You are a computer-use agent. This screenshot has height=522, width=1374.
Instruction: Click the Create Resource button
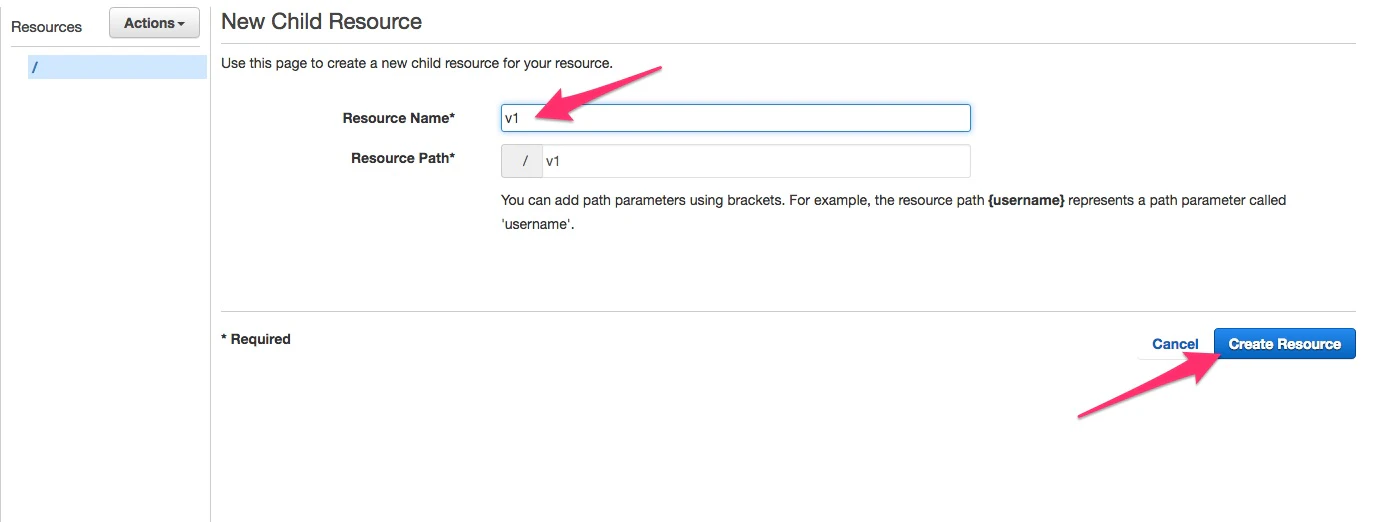click(1285, 344)
